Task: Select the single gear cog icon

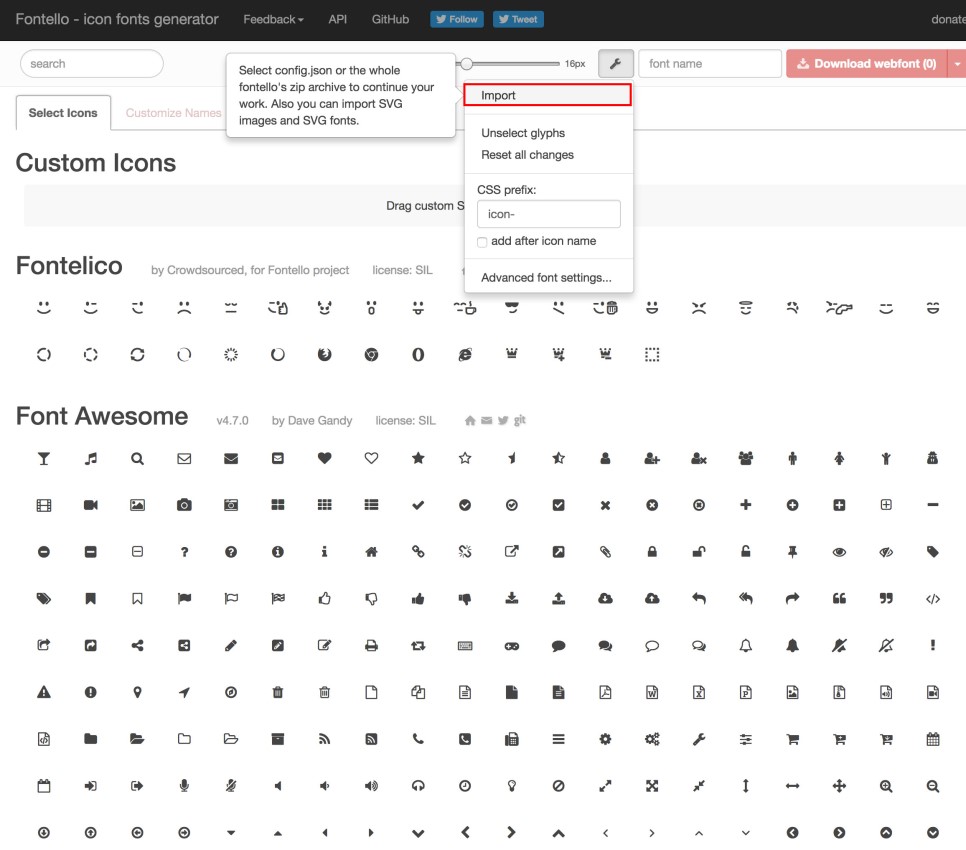Action: click(606, 739)
